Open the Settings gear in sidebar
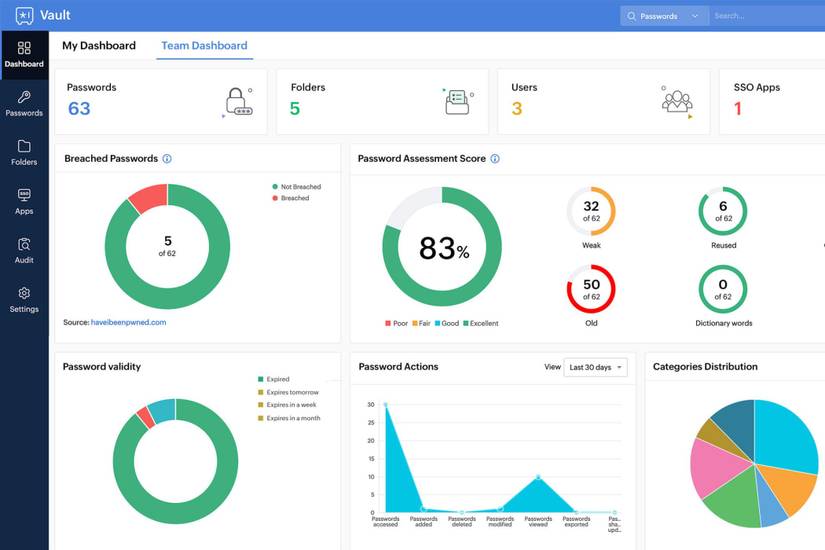This screenshot has width=825, height=550. tap(24, 293)
